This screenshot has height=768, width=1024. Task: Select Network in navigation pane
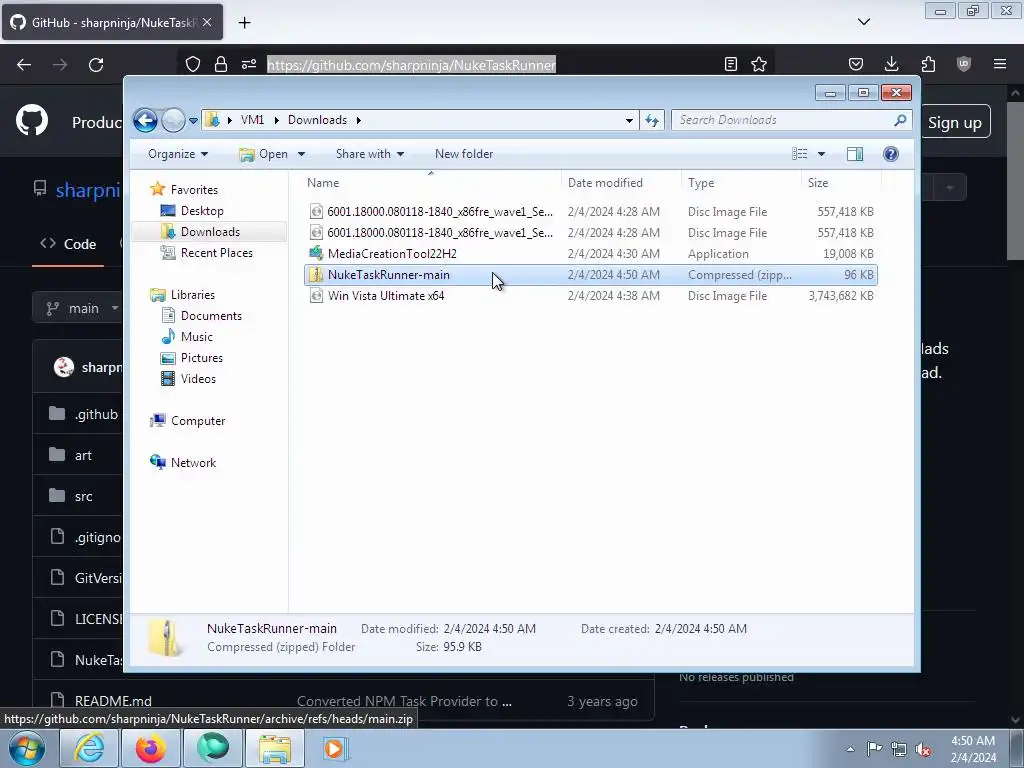193,462
